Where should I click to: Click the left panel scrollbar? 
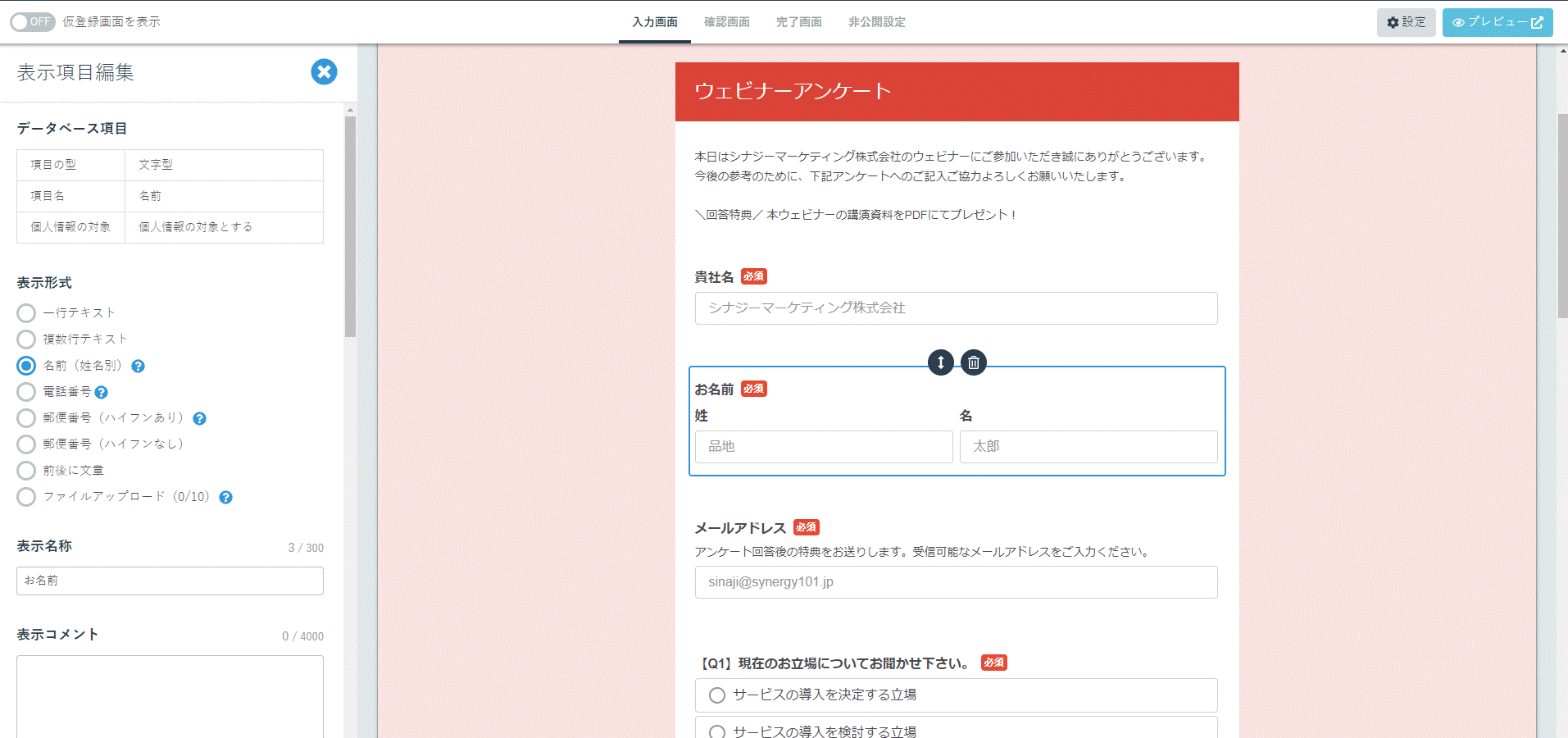(x=350, y=226)
